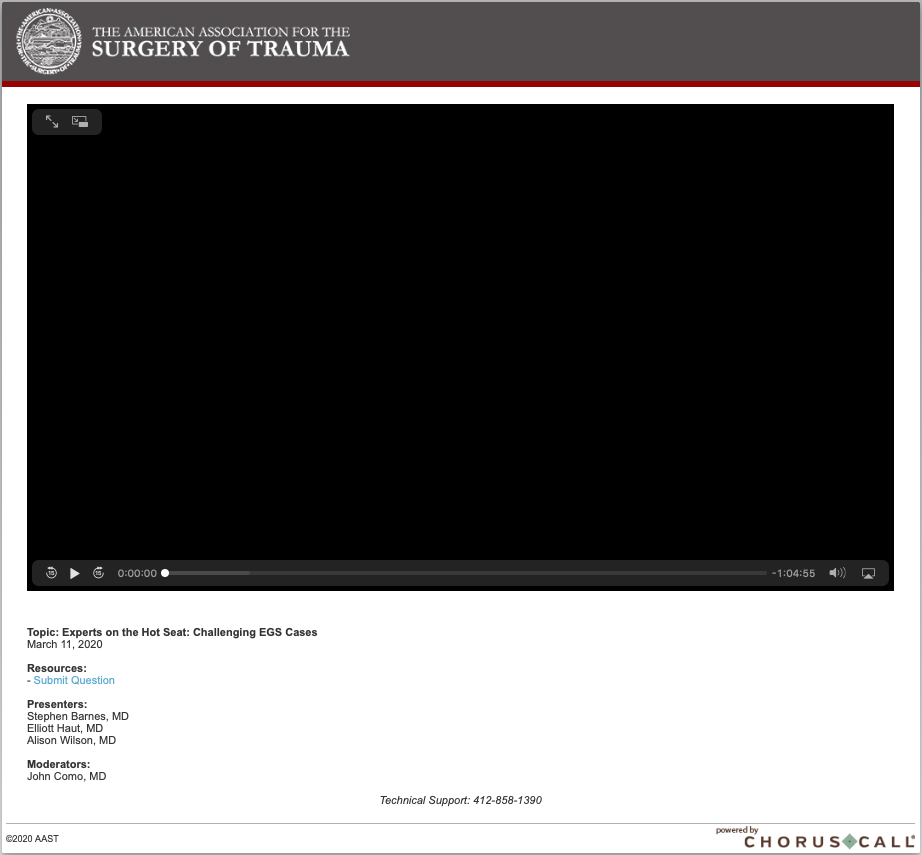Viewport: 922px width, 855px height.
Task: Open the AirPlay output menu
Action: [x=868, y=573]
